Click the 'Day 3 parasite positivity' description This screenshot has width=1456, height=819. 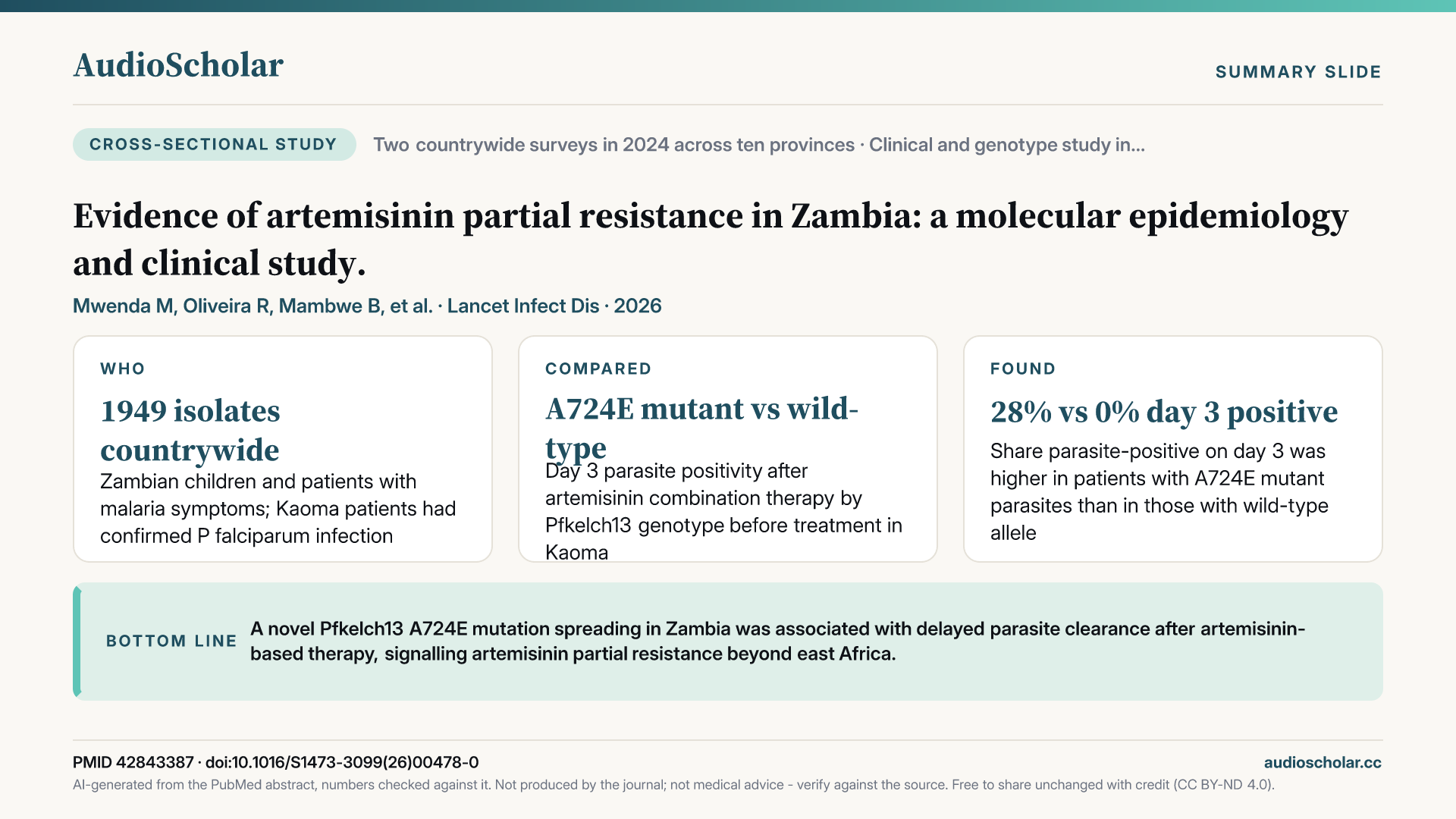coord(723,512)
